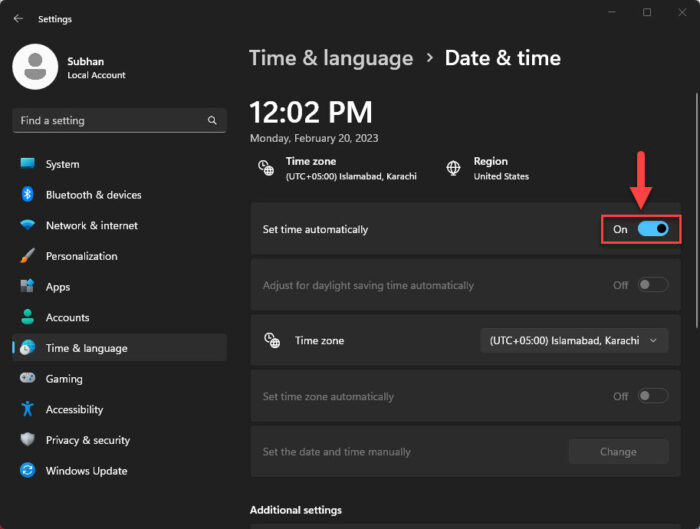Open Gaming settings category

pos(120,379)
